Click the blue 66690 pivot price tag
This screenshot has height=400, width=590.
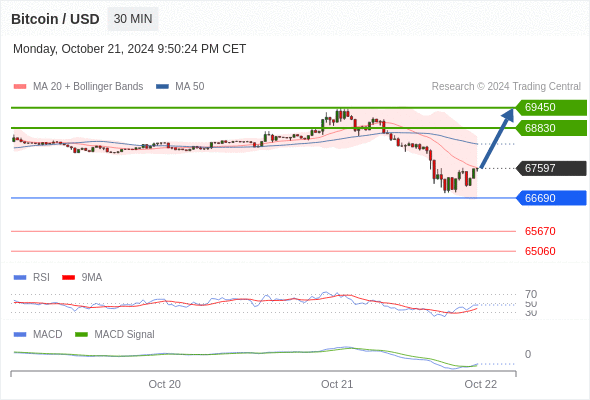tap(551, 198)
